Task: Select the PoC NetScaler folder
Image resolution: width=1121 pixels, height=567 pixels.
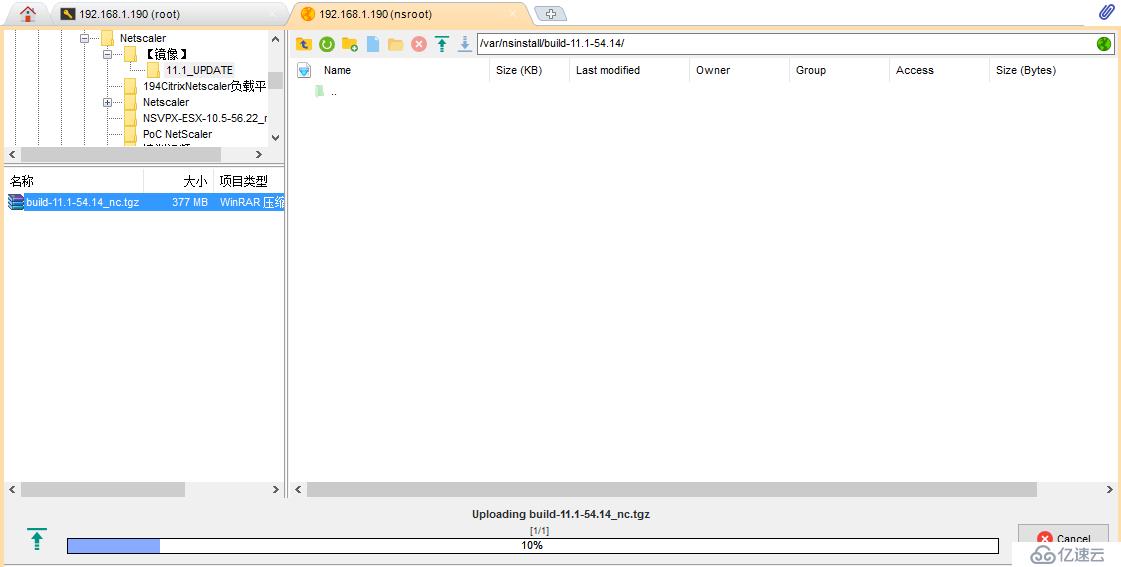Action: pos(177,134)
